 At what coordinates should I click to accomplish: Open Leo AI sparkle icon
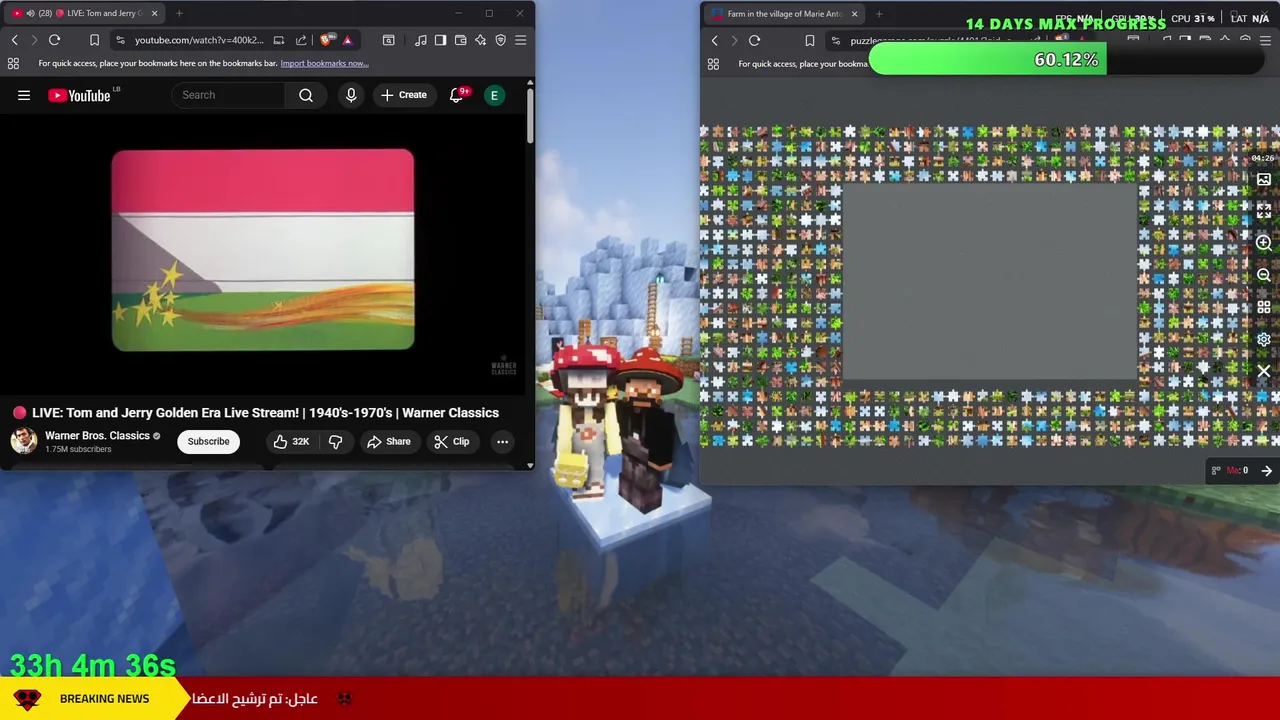click(480, 40)
